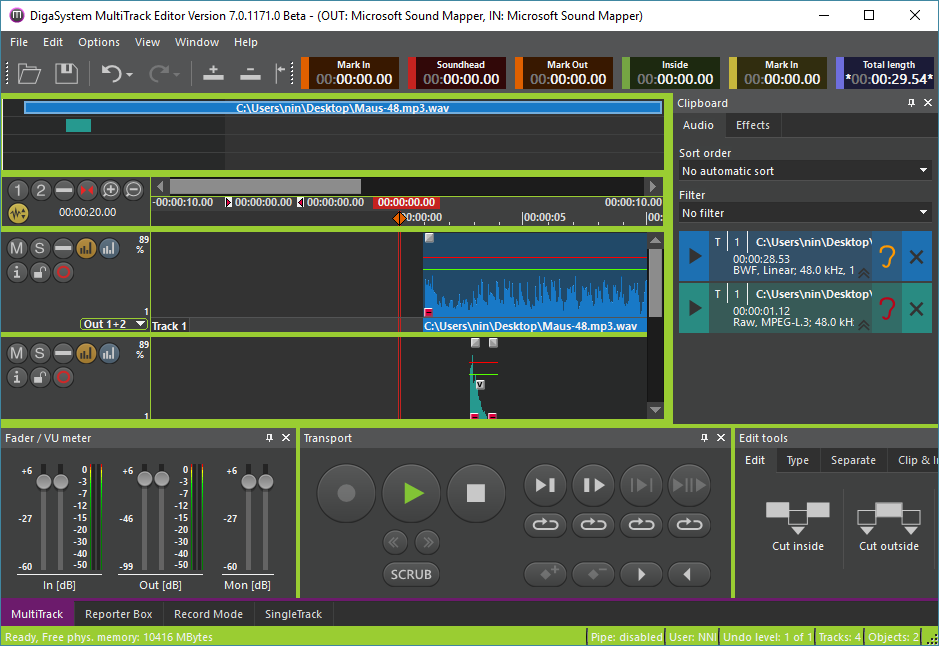Click the Undo arrow in toolbar
The height and width of the screenshot is (646, 939).
(x=111, y=73)
